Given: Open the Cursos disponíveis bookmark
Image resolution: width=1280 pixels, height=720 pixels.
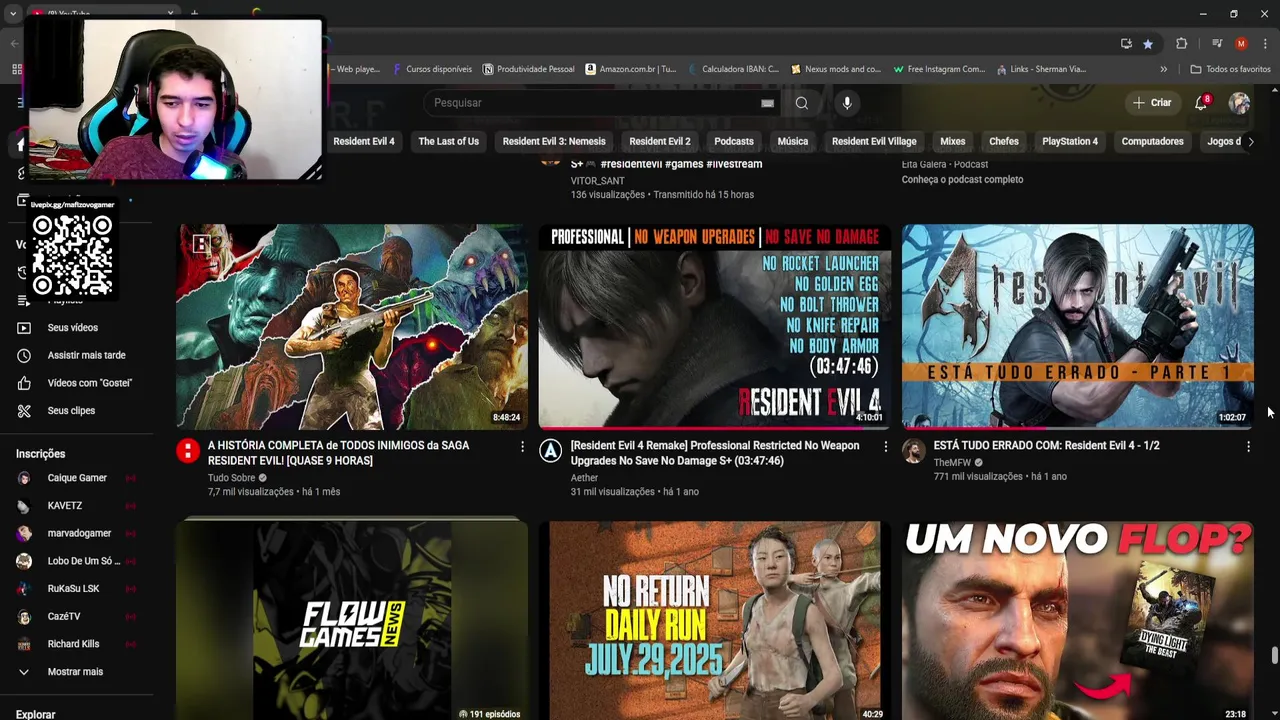Looking at the screenshot, I should tap(432, 69).
